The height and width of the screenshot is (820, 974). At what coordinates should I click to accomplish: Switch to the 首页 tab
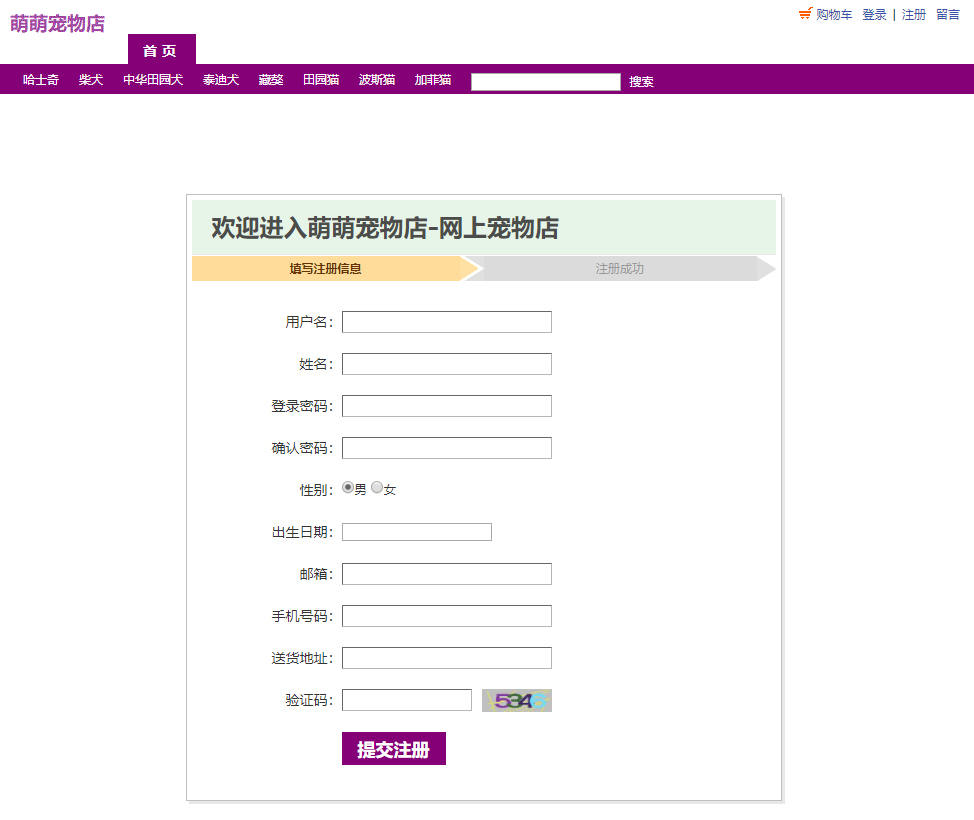tap(161, 49)
